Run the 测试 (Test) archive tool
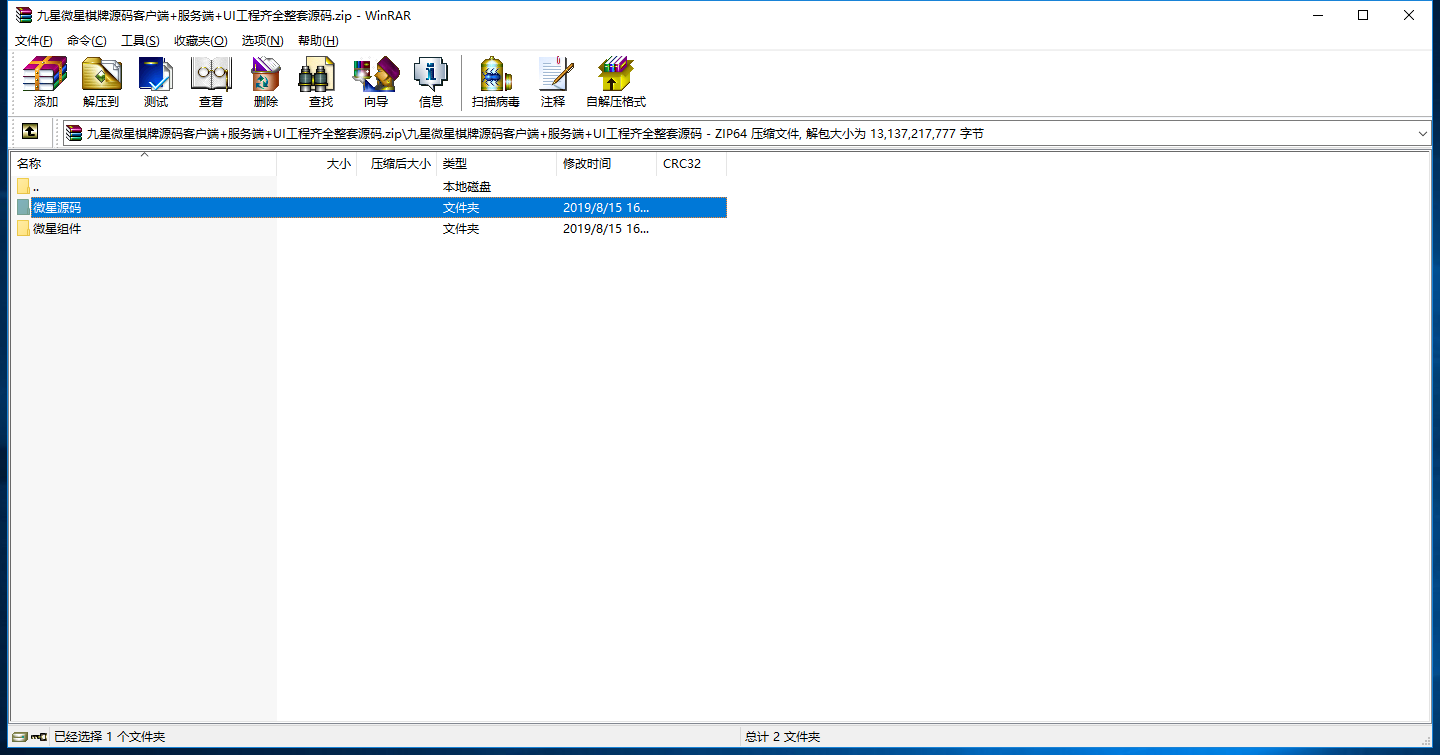Viewport: 1440px width, 755px height. [155, 82]
